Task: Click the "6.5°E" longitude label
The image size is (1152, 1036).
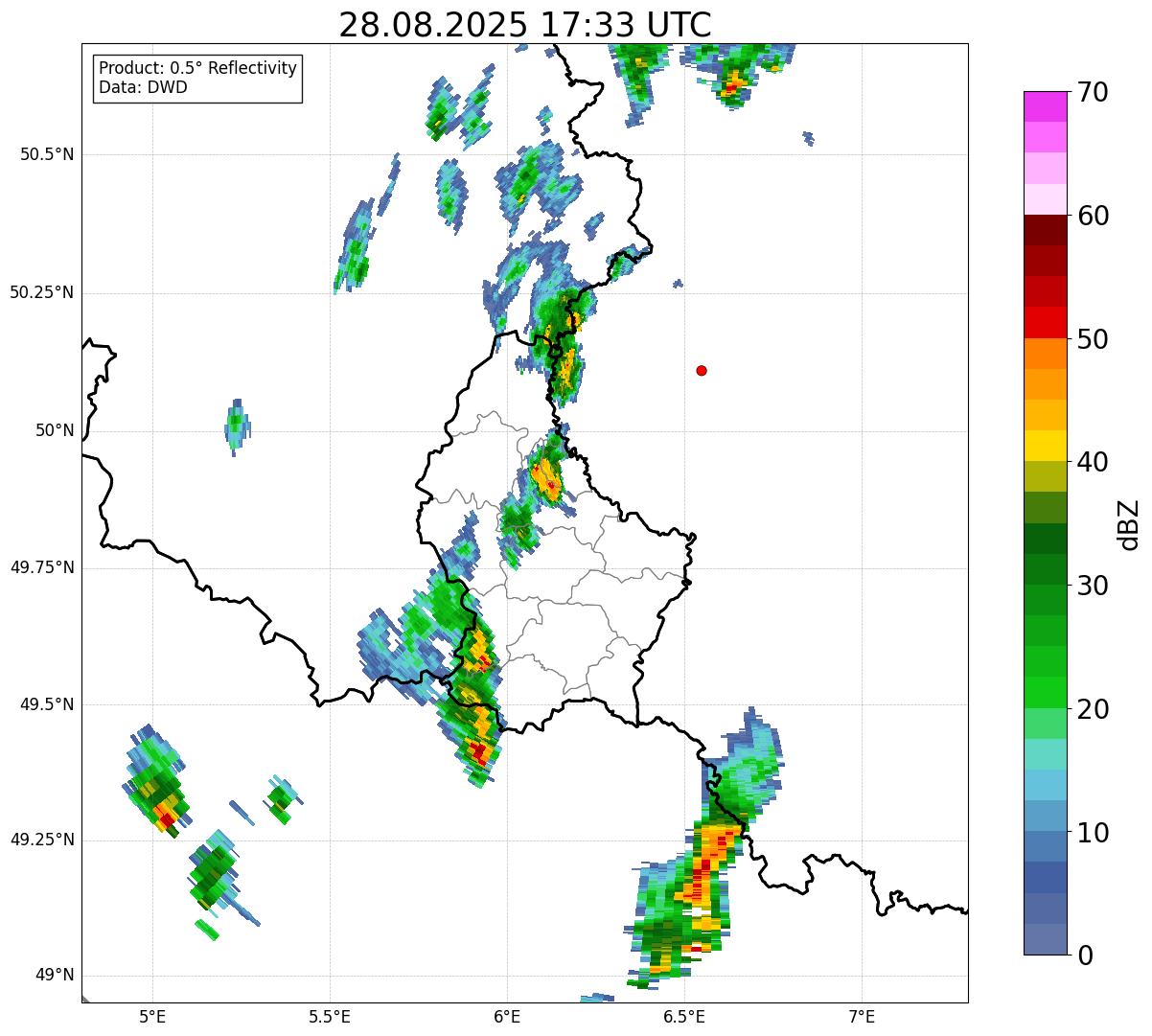Action: [x=684, y=1016]
